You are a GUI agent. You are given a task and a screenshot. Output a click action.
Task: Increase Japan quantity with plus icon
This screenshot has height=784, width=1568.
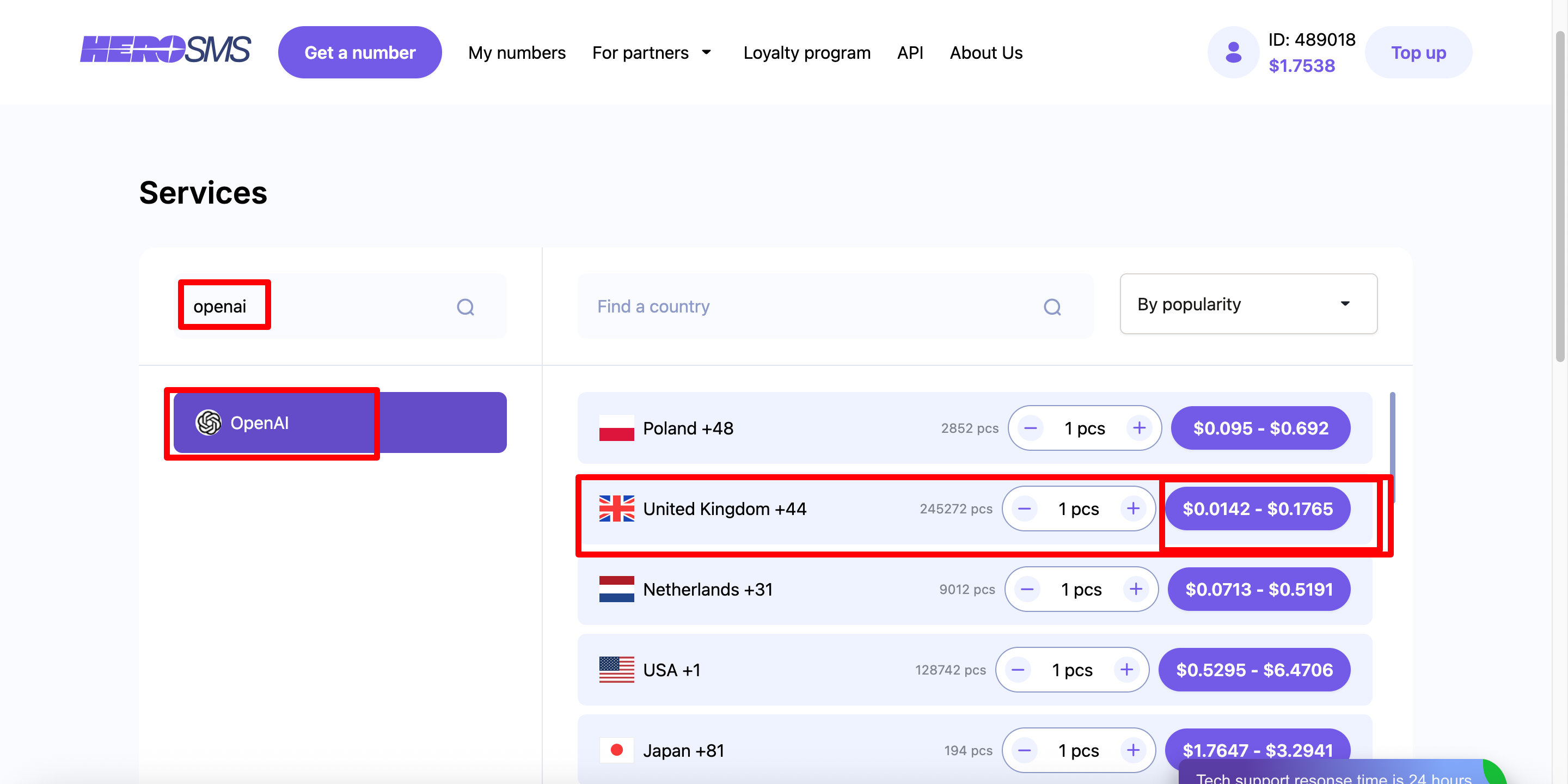(x=1133, y=750)
